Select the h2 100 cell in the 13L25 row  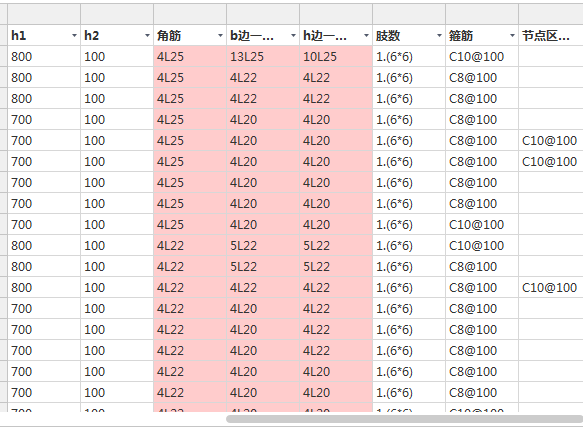pyautogui.click(x=117, y=57)
